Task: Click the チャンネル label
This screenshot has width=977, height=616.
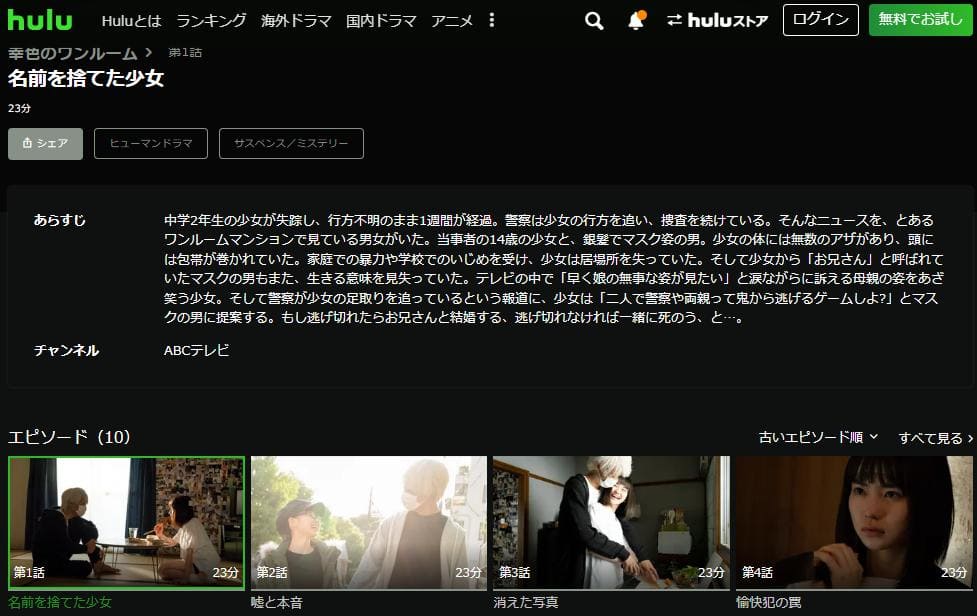Action: [66, 351]
